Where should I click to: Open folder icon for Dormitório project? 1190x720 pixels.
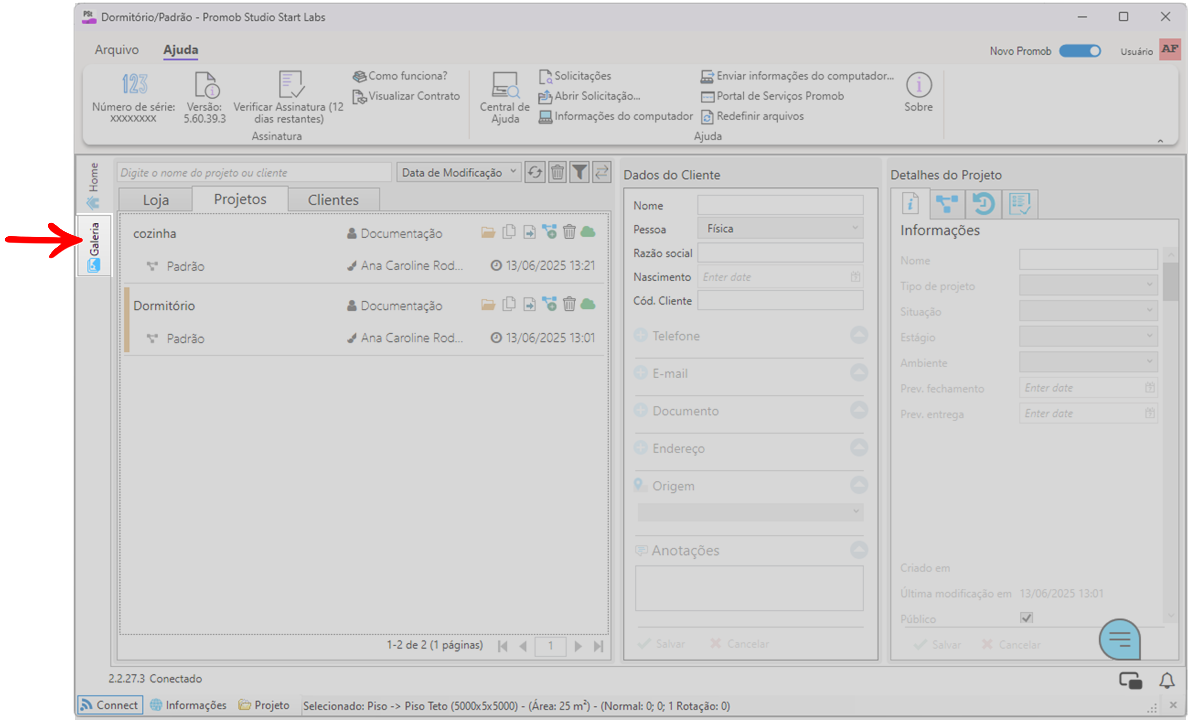[x=488, y=304]
